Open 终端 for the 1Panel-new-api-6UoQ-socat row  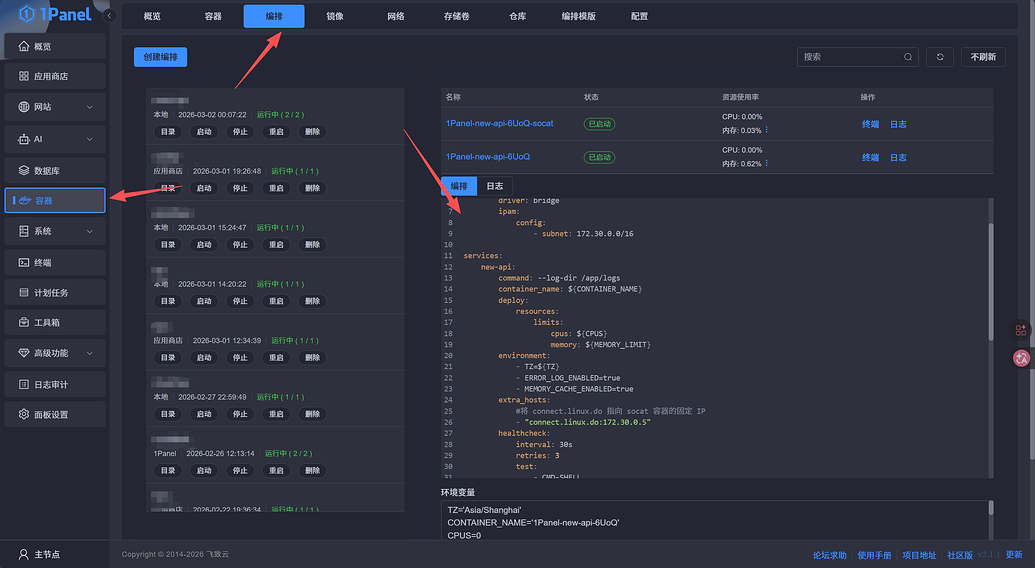[x=871, y=124]
